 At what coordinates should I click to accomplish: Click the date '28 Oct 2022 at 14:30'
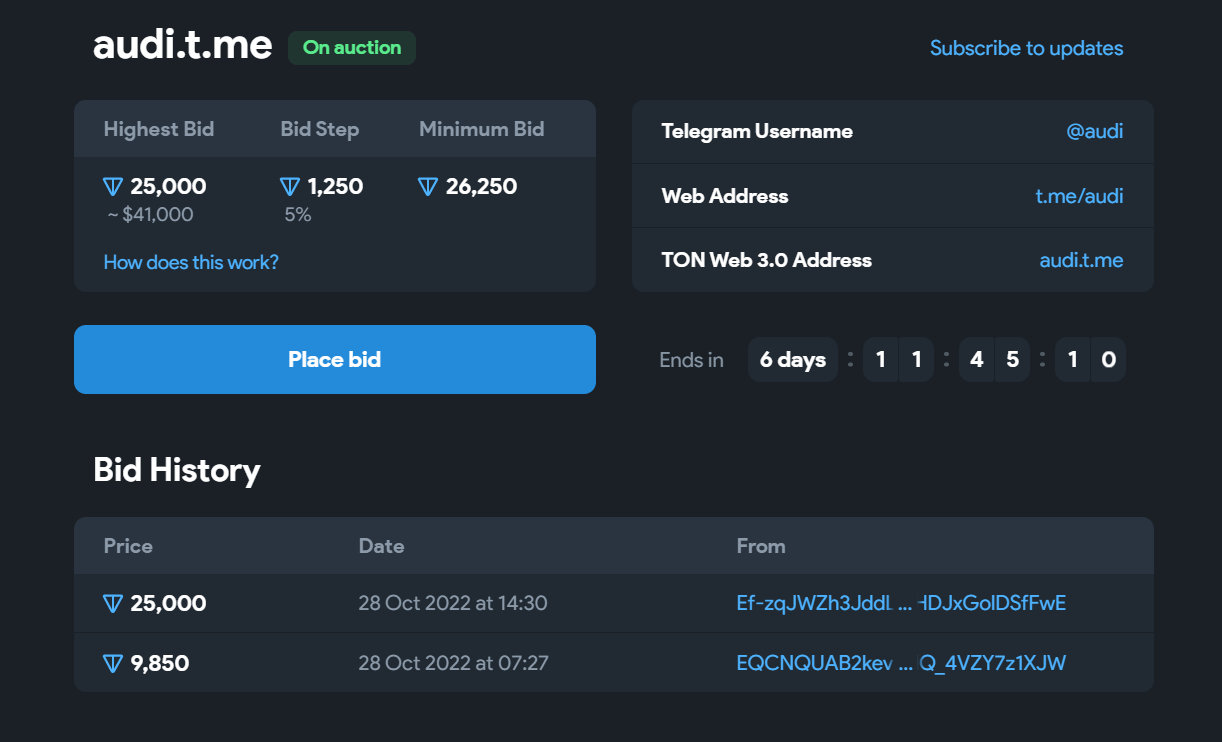pyautogui.click(x=453, y=604)
